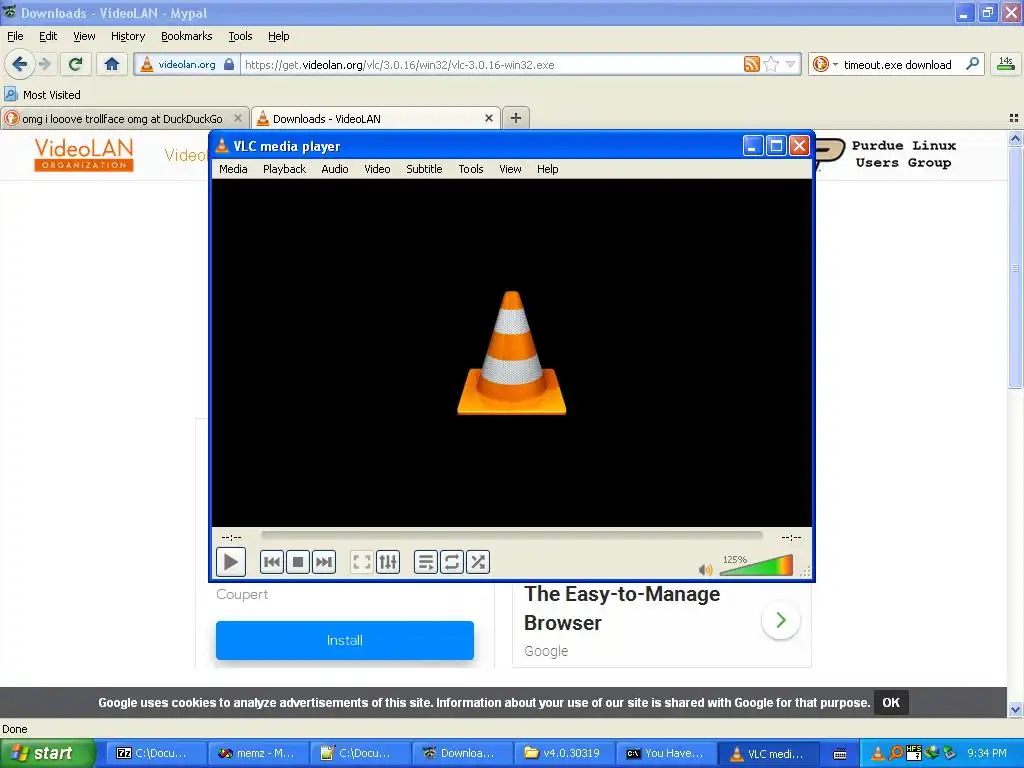Click the magnifier icon in system tray

tap(897, 754)
